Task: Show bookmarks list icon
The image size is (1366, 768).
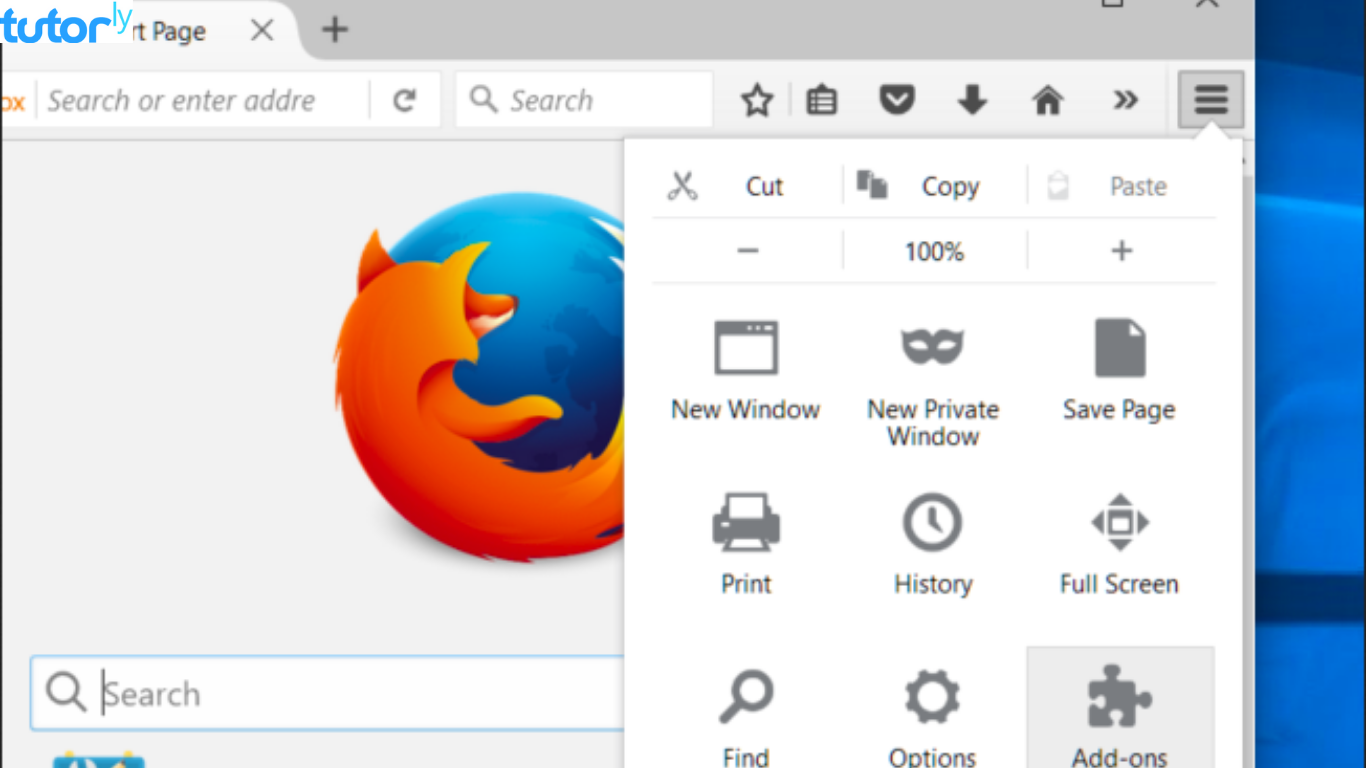Action: [822, 100]
